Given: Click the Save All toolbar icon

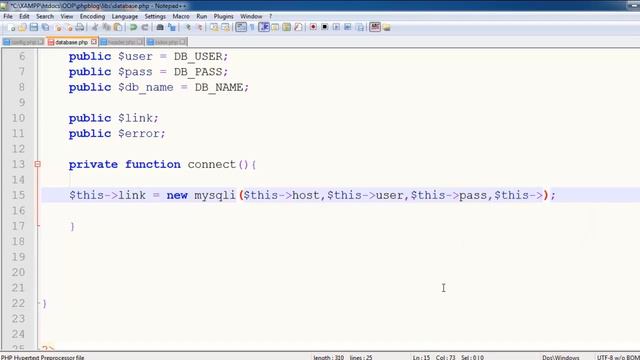Looking at the screenshot, I should point(45,27).
